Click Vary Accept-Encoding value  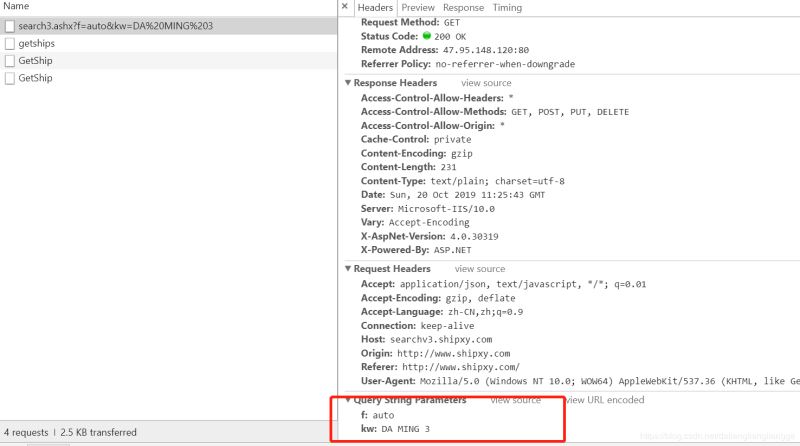pos(429,222)
